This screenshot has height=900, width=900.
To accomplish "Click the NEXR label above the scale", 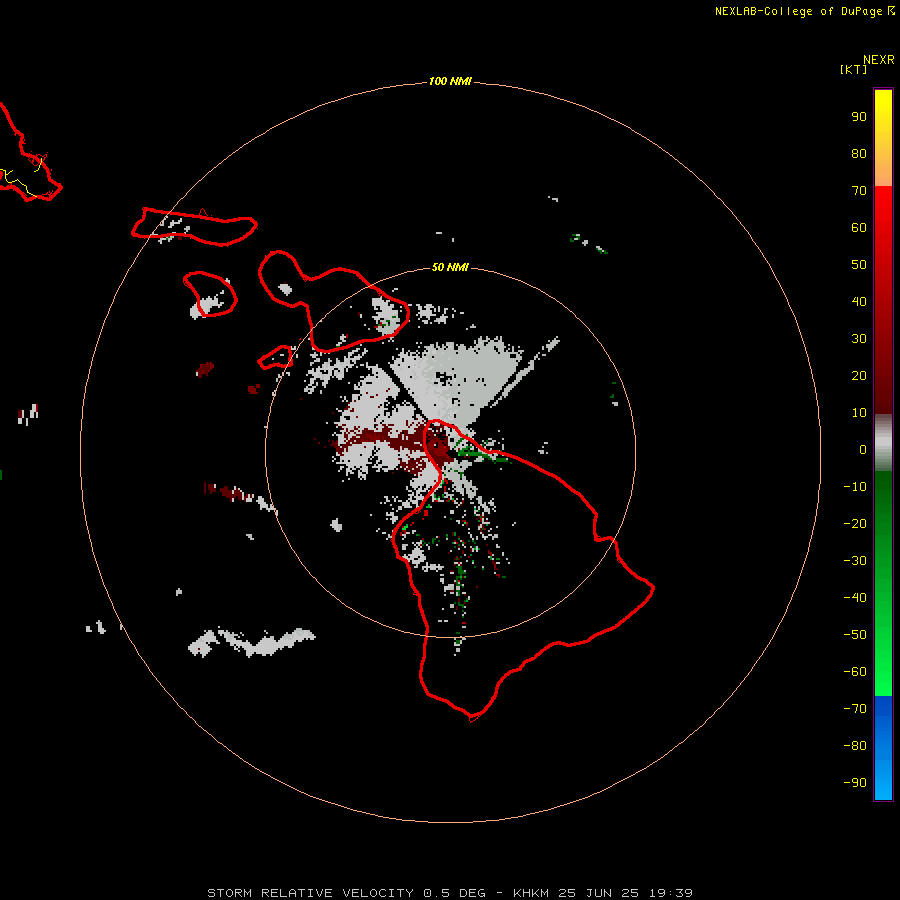I will (878, 60).
